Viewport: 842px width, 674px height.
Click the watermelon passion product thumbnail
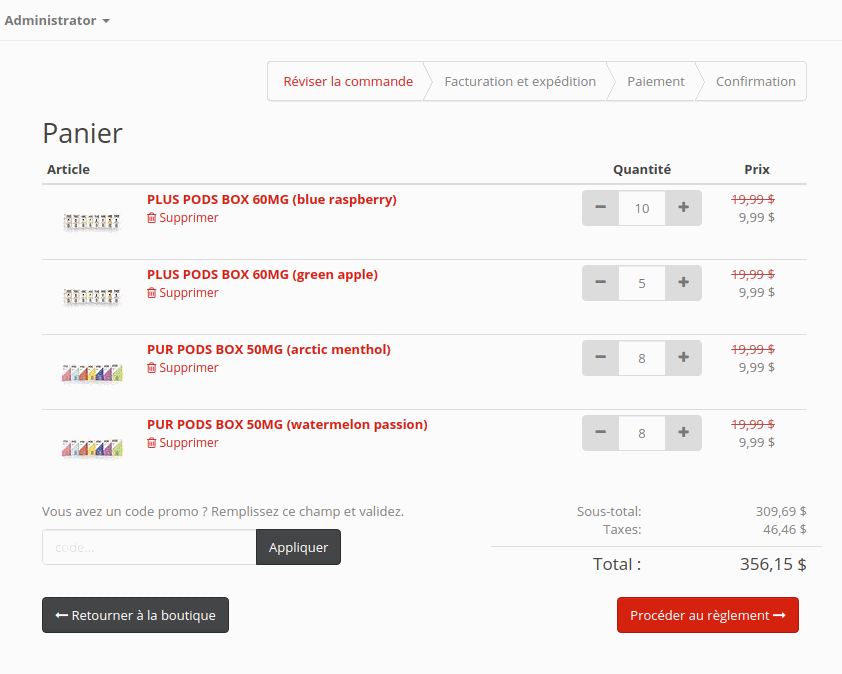[x=92, y=448]
